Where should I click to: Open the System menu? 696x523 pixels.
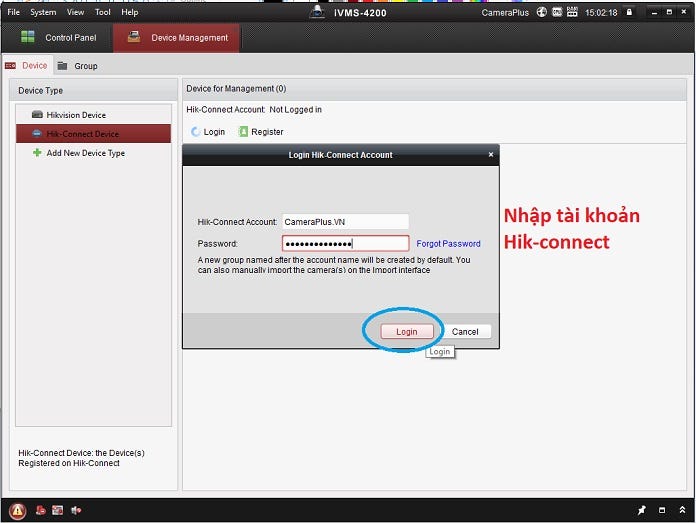(43, 12)
